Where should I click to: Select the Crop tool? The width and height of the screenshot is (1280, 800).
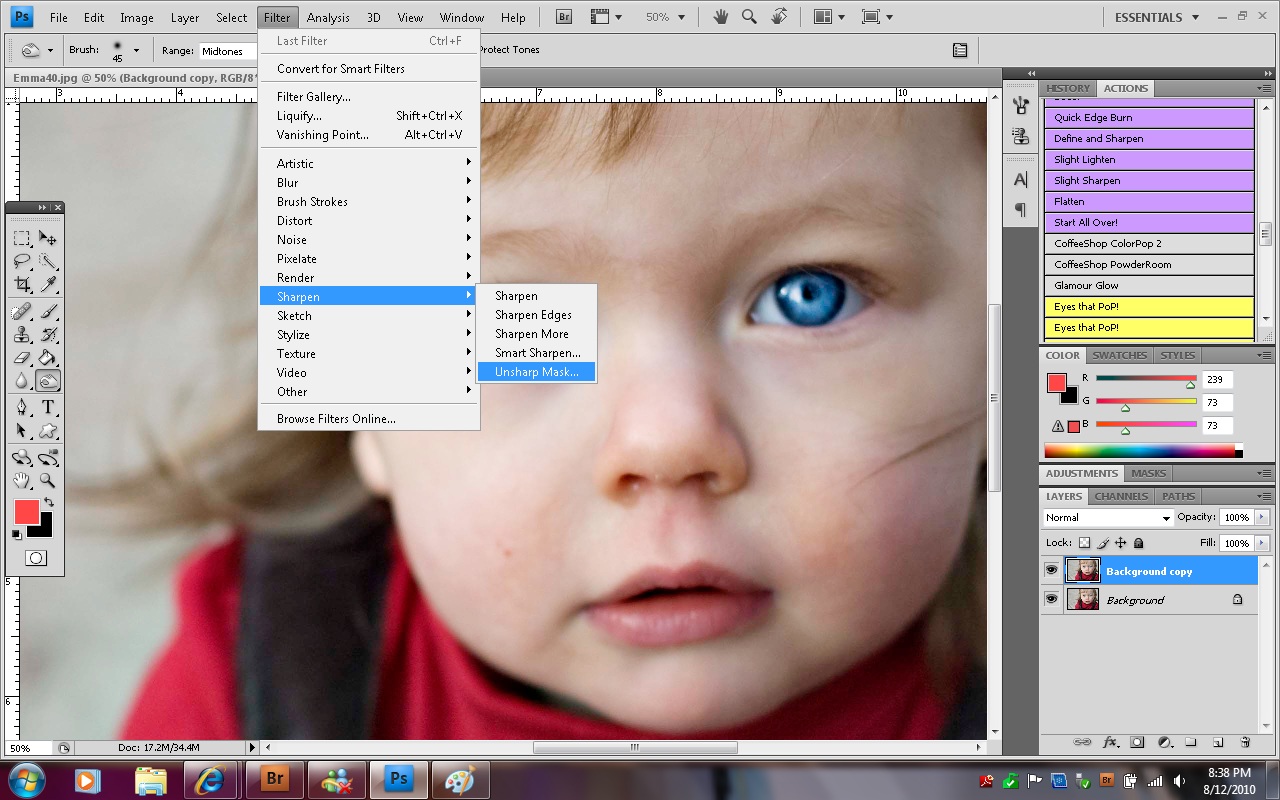tap(22, 284)
